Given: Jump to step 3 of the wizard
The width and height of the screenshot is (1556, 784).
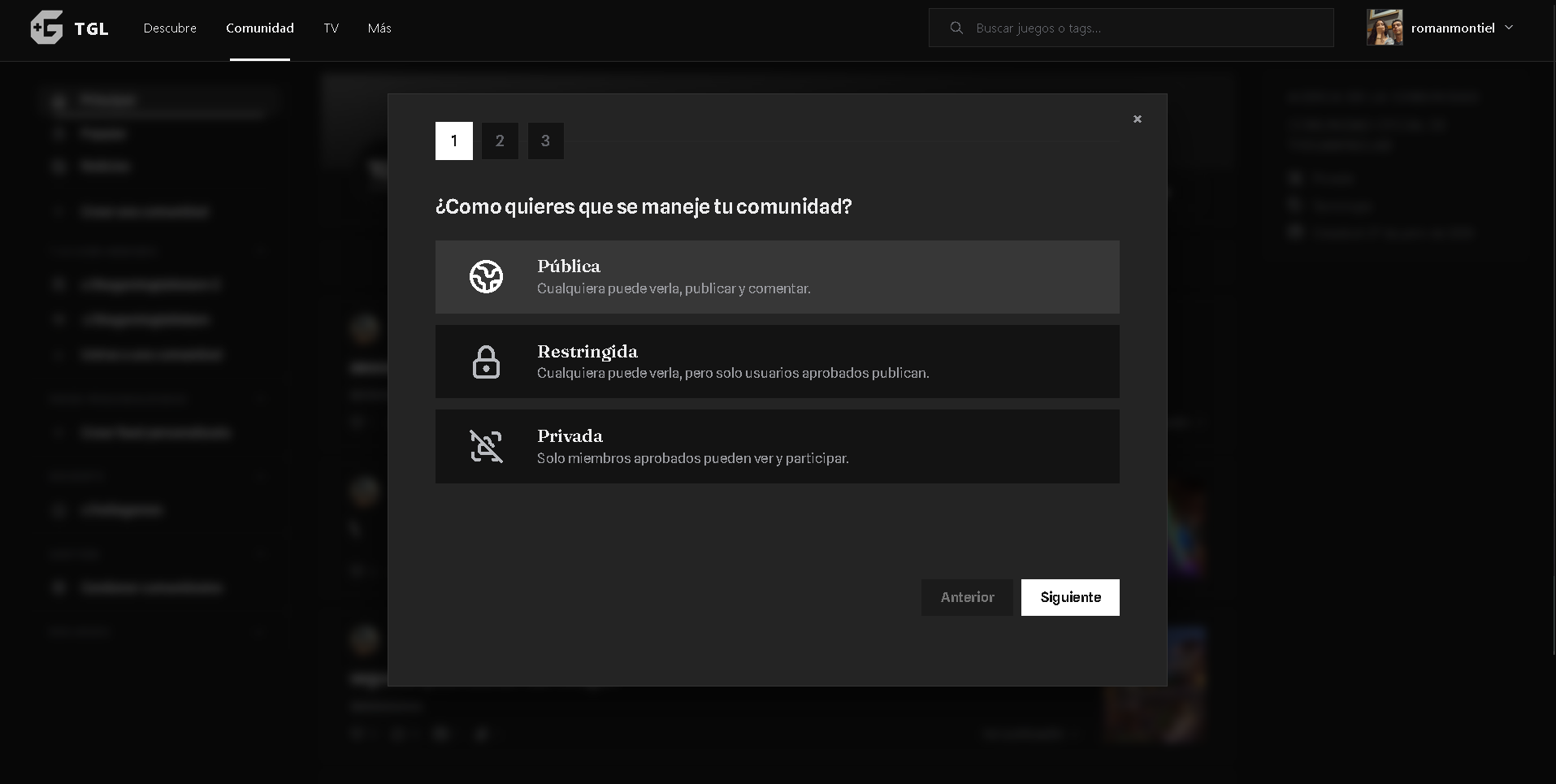Looking at the screenshot, I should coord(545,141).
